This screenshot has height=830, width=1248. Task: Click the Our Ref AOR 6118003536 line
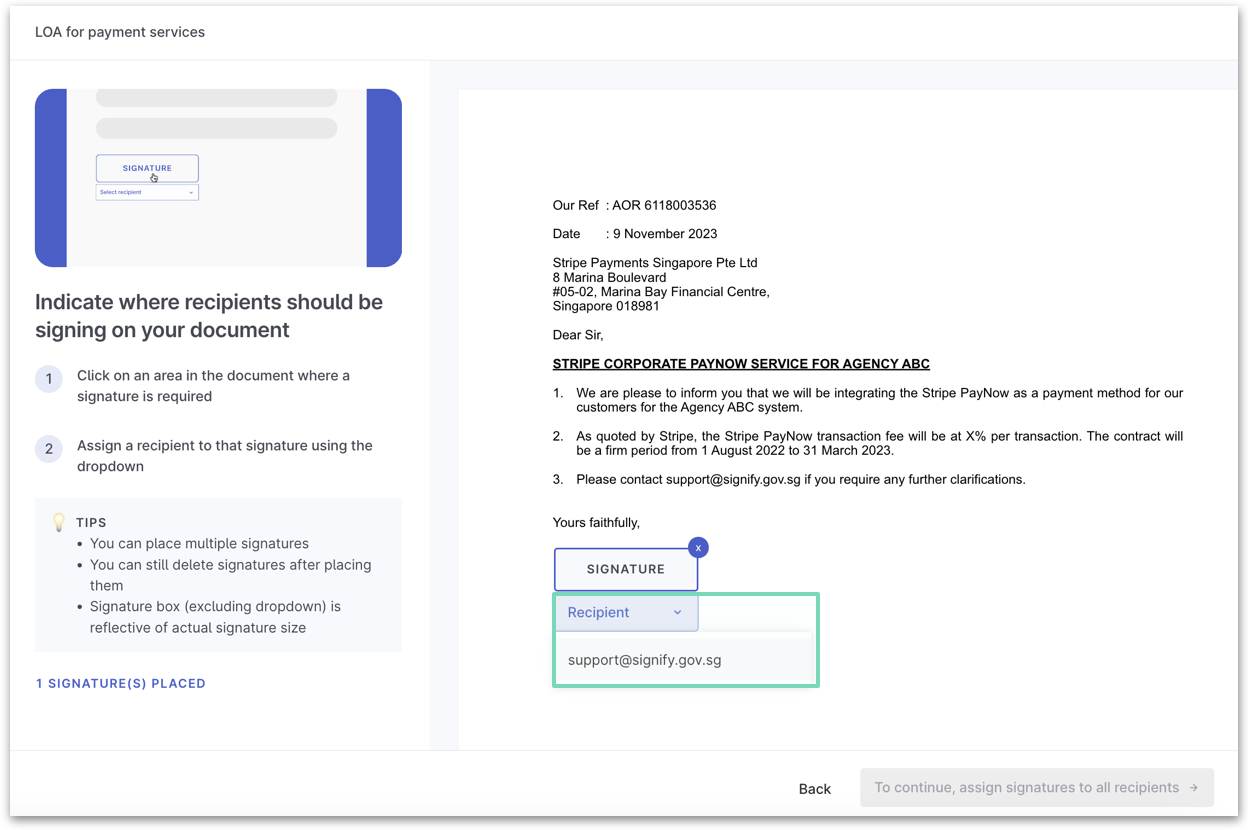click(x=634, y=205)
